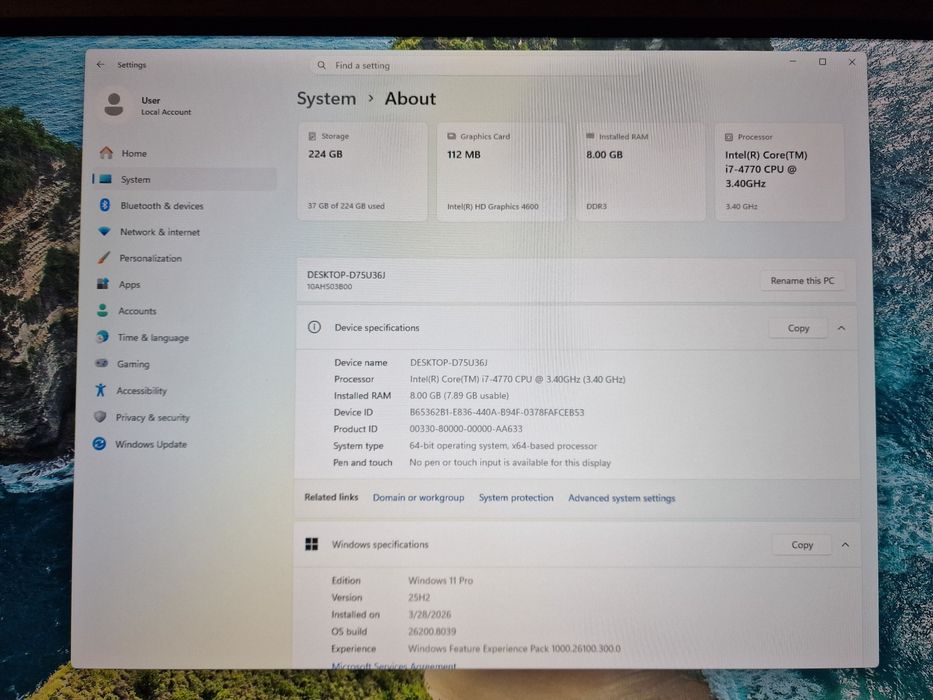The width and height of the screenshot is (933, 700).
Task: Copy the Windows specifications
Action: click(801, 545)
